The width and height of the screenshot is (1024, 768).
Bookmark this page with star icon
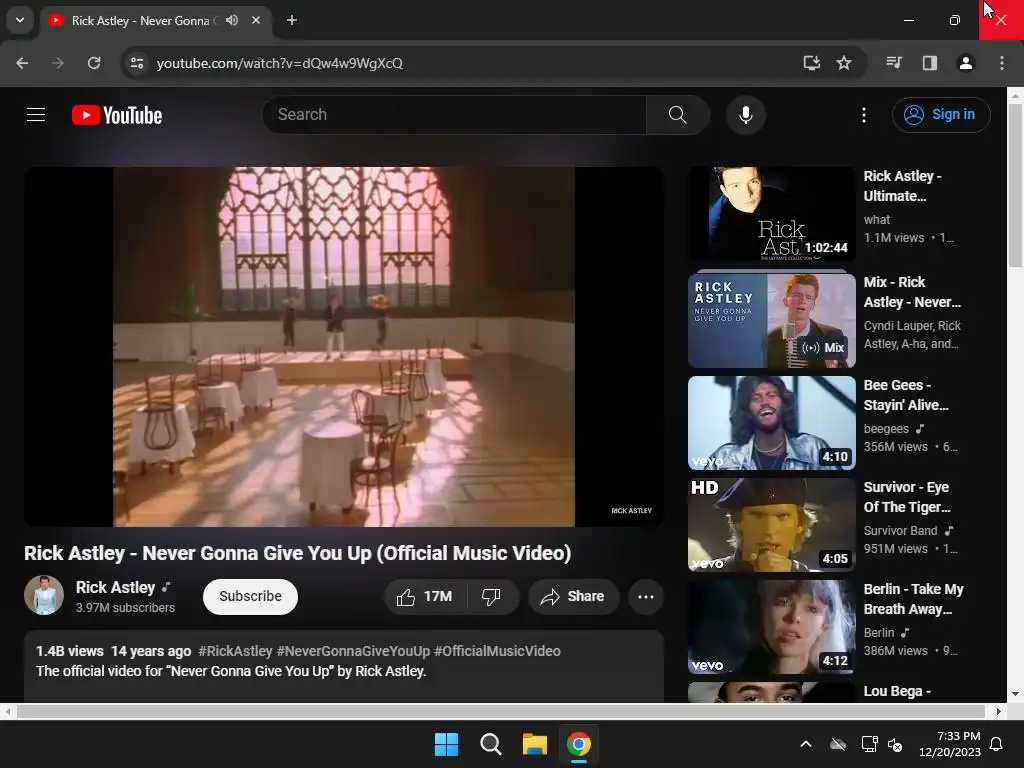(x=844, y=63)
